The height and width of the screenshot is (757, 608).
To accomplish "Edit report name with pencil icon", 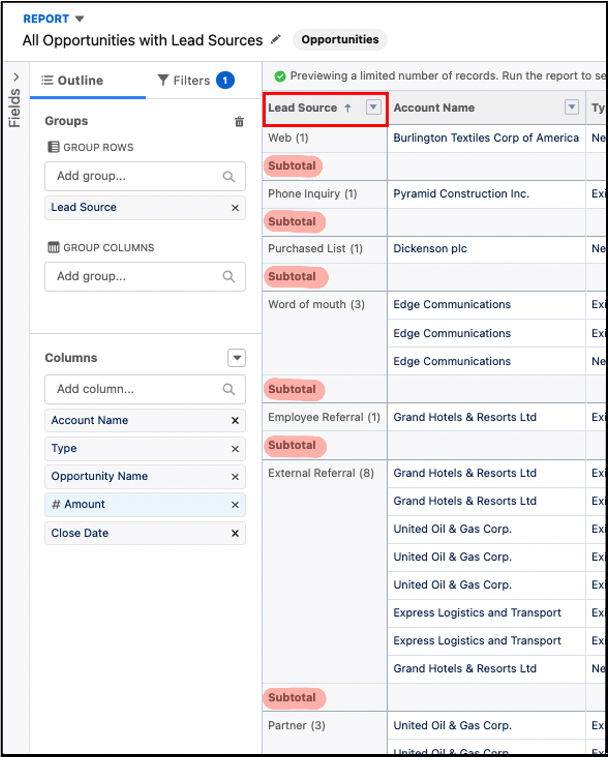I will (276, 40).
